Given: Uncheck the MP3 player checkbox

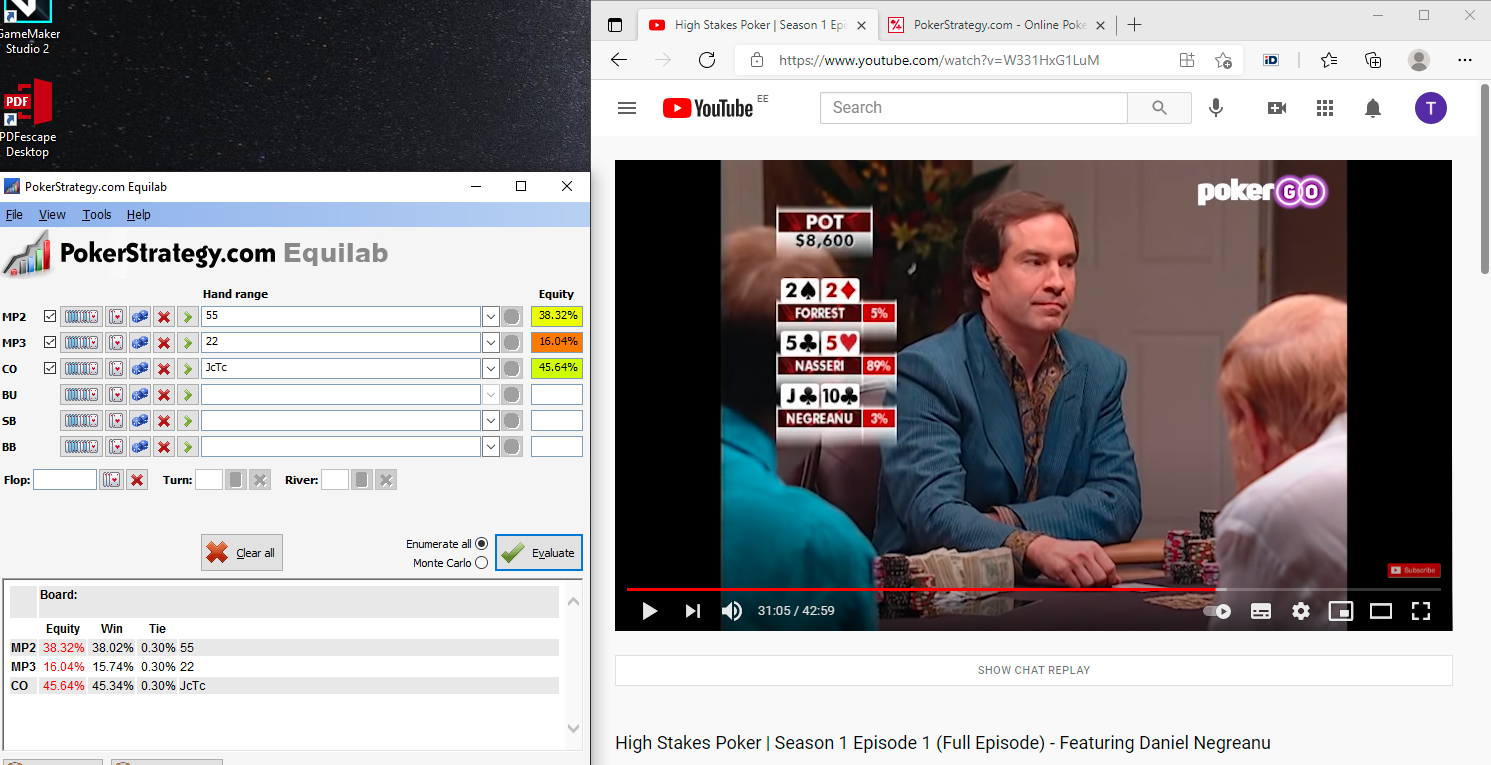Looking at the screenshot, I should (x=50, y=342).
